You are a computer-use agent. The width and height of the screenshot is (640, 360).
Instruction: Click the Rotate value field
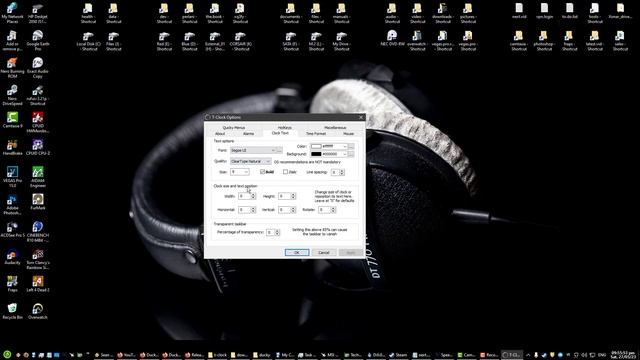[324, 210]
